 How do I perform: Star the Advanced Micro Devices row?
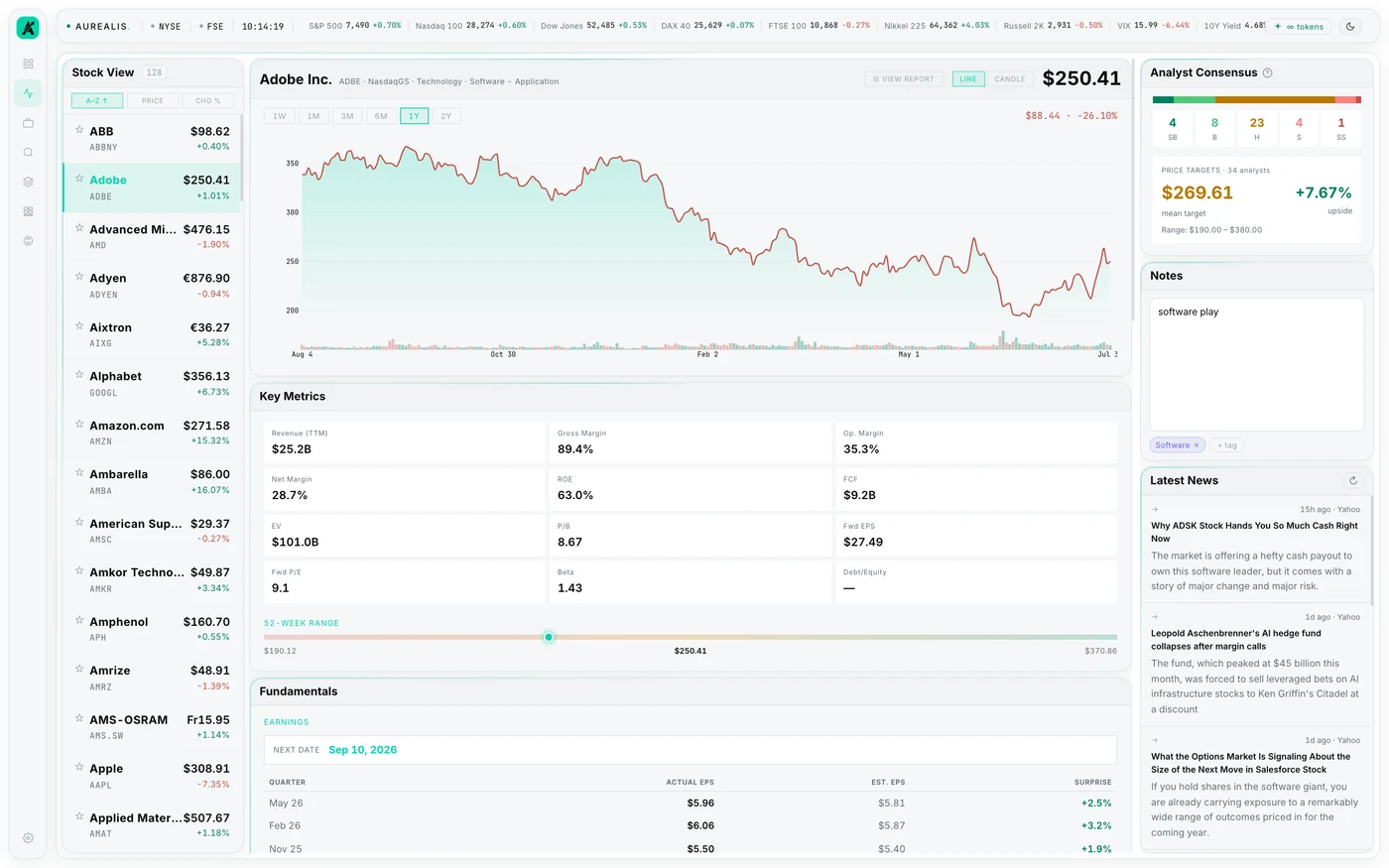[x=79, y=227]
